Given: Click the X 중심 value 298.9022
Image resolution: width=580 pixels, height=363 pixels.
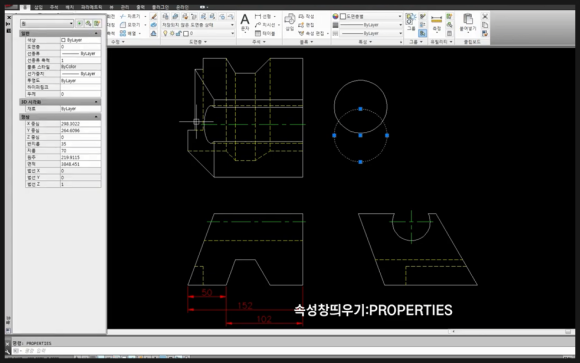Looking at the screenshot, I should 80,124.
